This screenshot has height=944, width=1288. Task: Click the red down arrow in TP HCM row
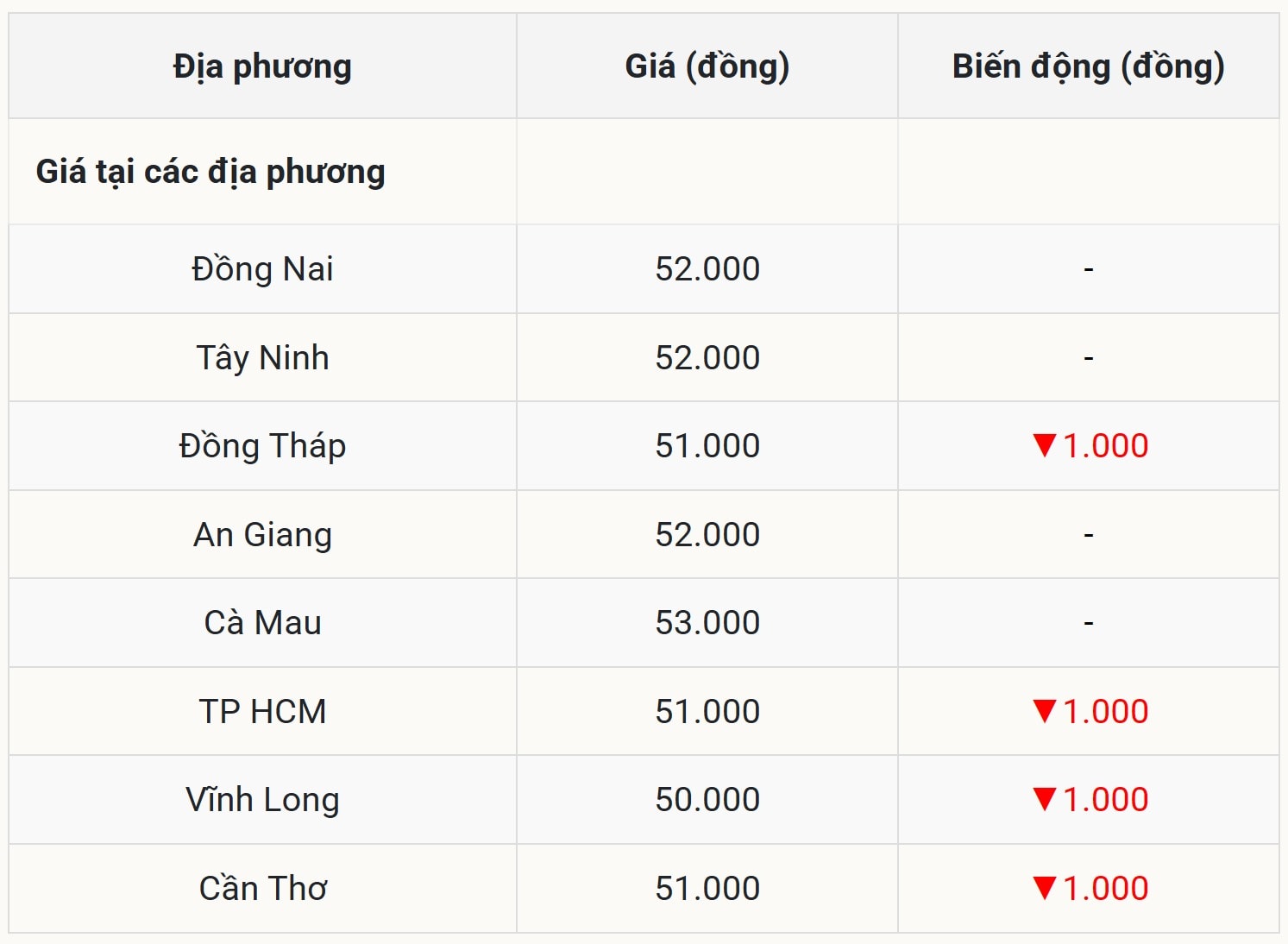1044,712
